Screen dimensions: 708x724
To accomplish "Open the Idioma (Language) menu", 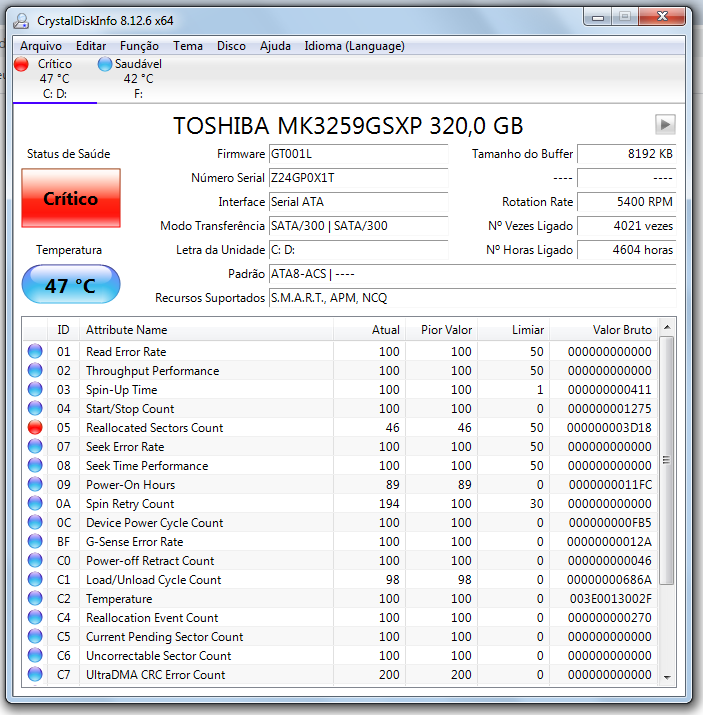I will (x=356, y=46).
